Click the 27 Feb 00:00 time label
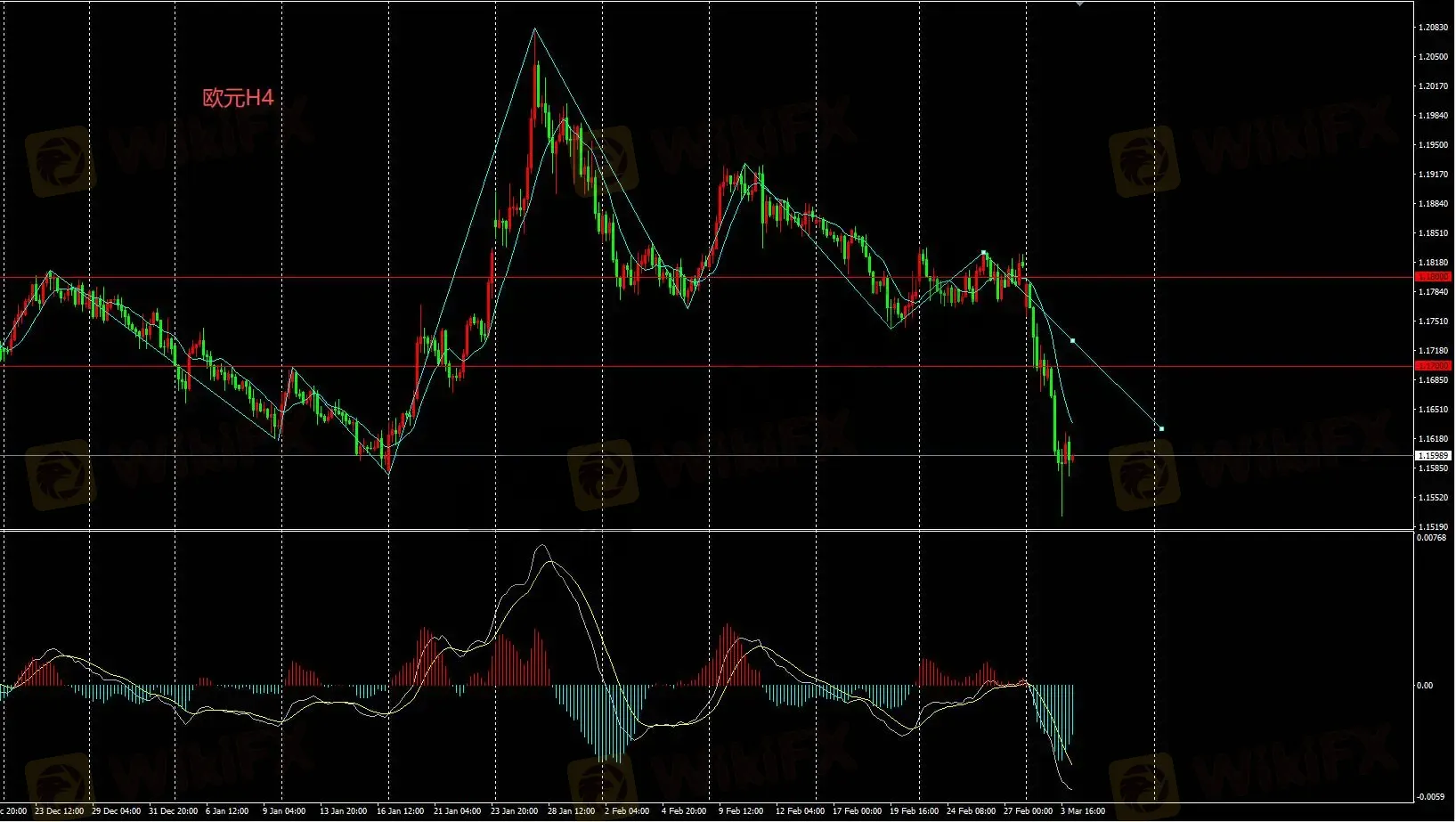1456x822 pixels. tap(1028, 811)
